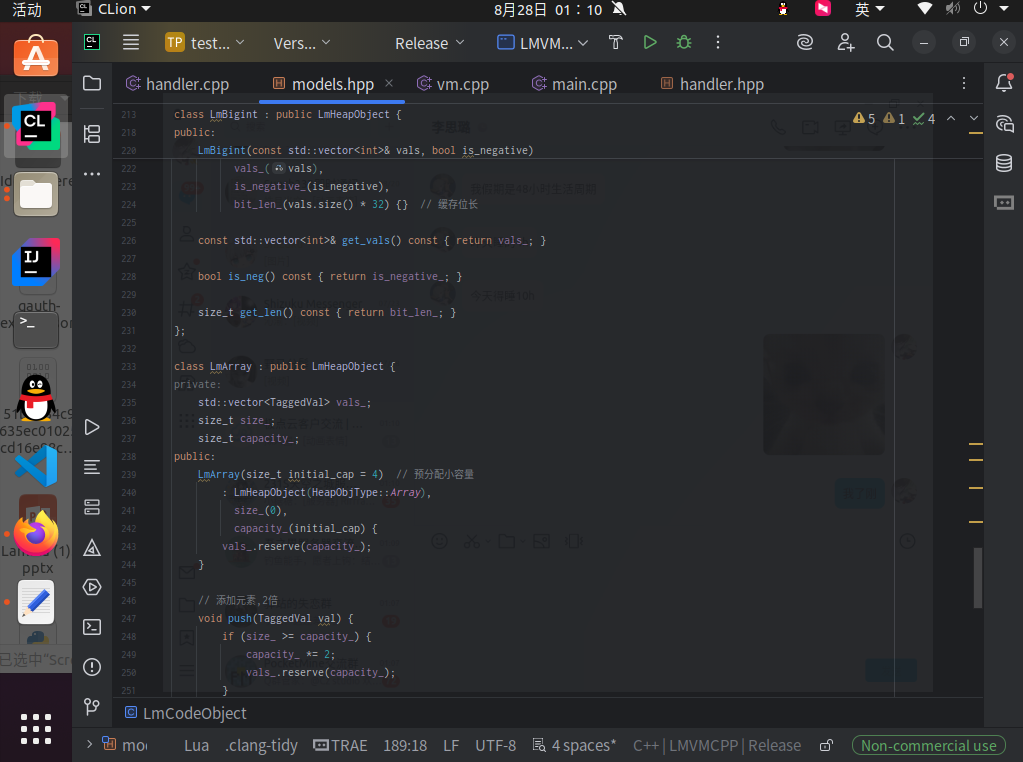
Task: Open the Notifications panel bell icon
Action: click(x=1004, y=83)
